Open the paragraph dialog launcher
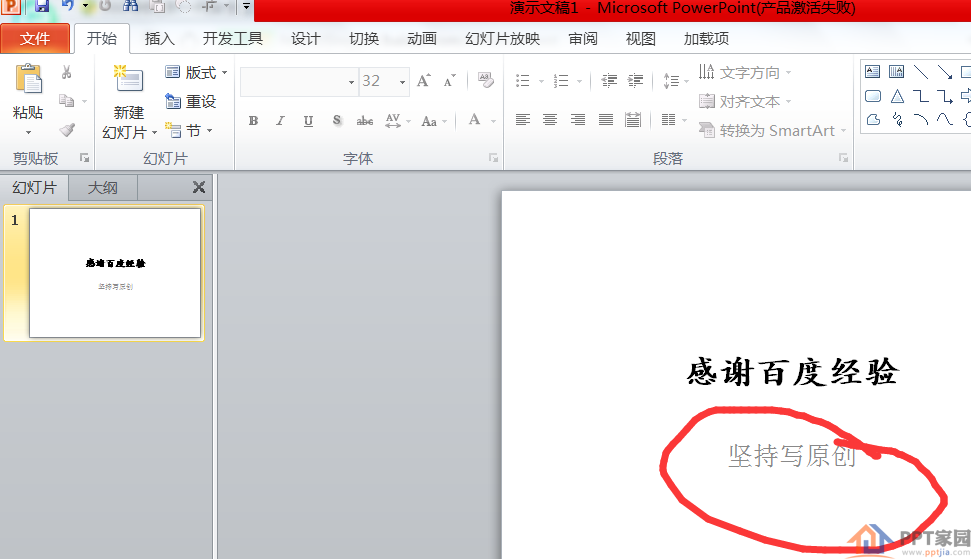 843,158
